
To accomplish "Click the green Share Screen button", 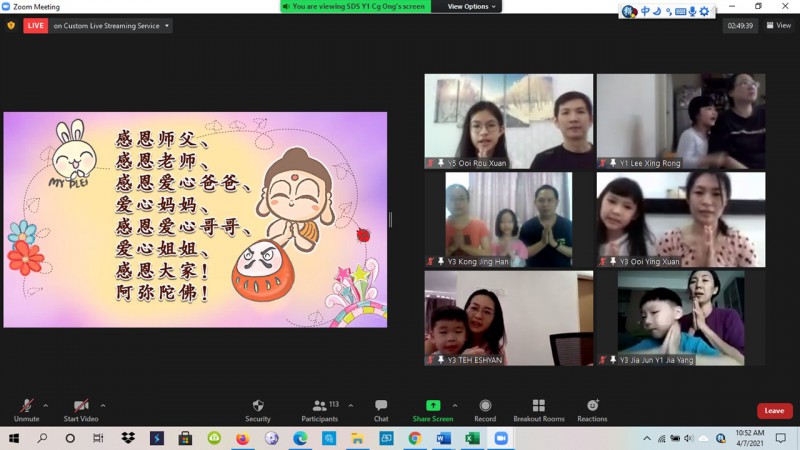I will click(x=432, y=409).
